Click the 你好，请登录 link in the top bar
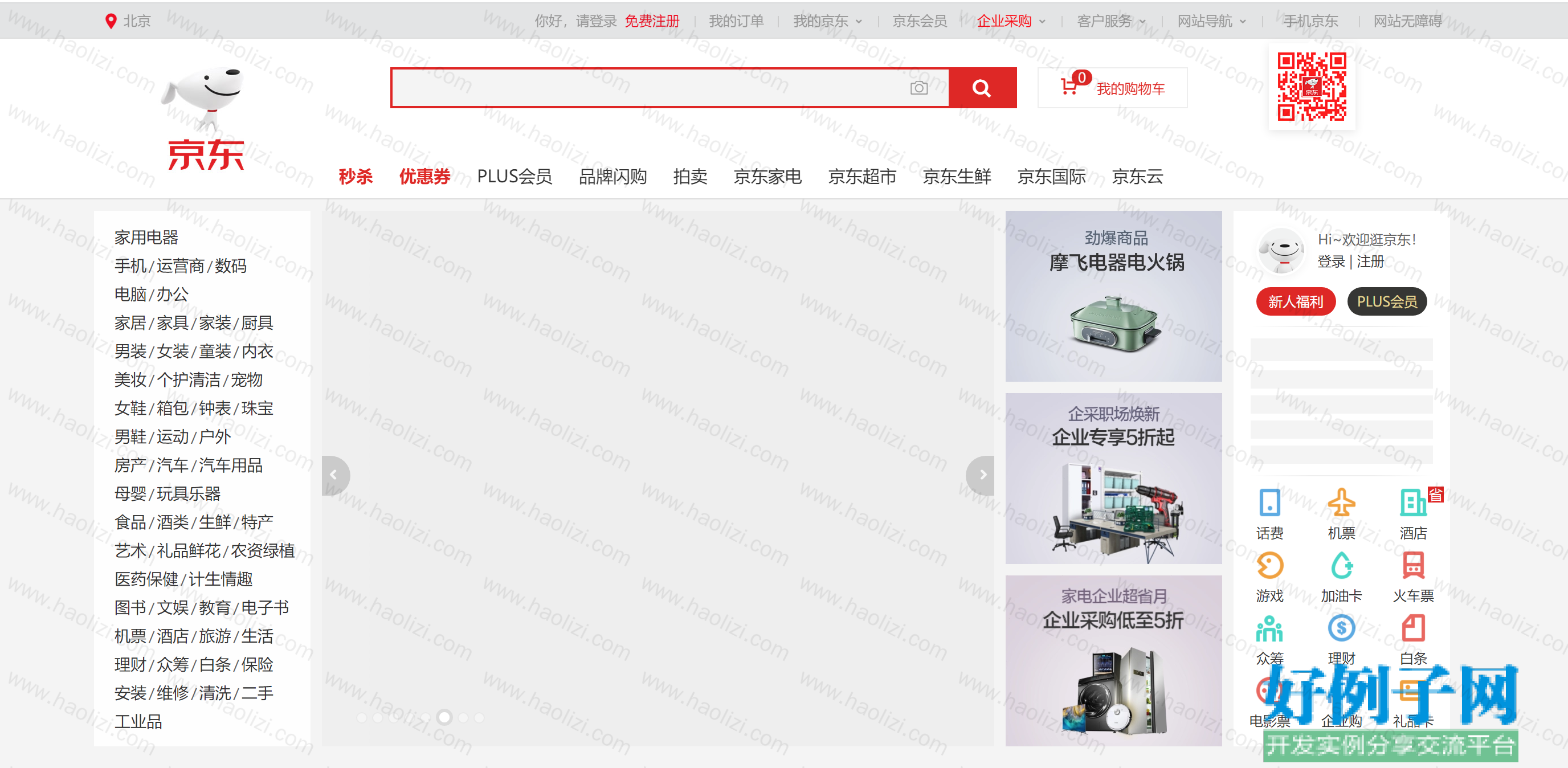1568x768 pixels. click(x=575, y=21)
